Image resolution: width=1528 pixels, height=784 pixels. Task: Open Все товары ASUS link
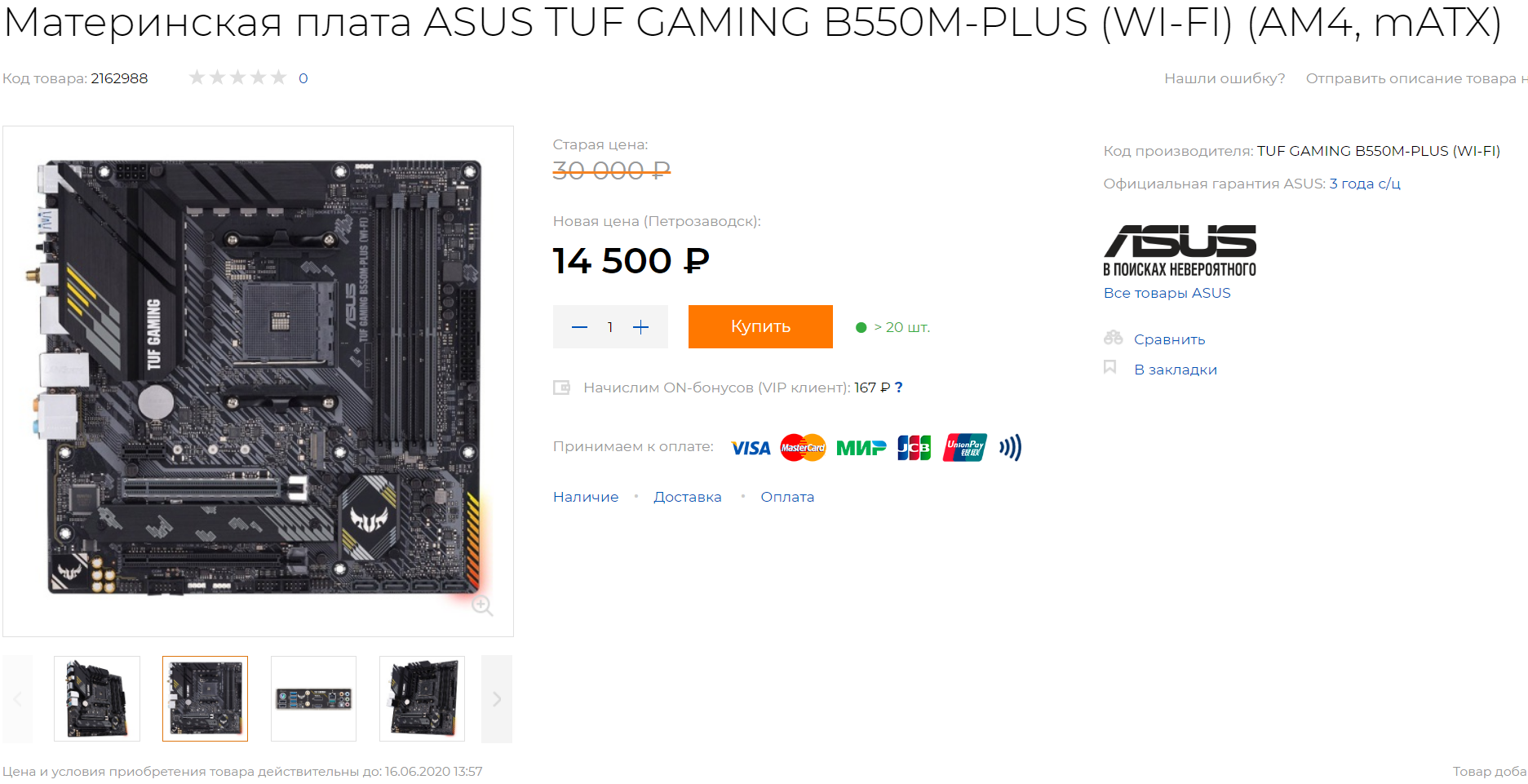coord(1167,293)
